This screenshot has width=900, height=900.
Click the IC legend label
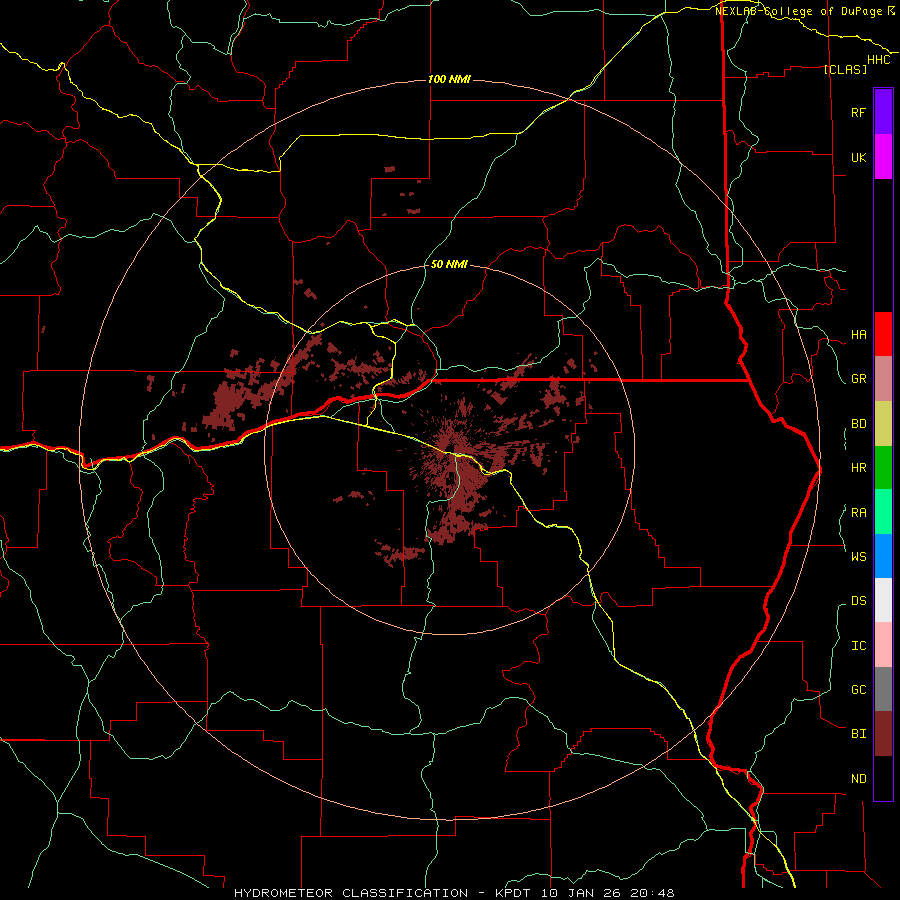pyautogui.click(x=859, y=645)
